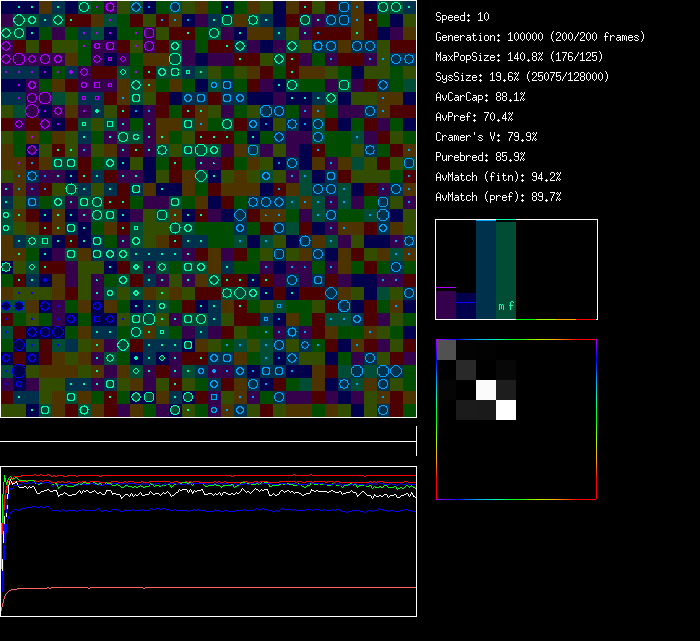The height and width of the screenshot is (641, 700).
Task: Click the blue line in the time graph
Action: [200, 509]
